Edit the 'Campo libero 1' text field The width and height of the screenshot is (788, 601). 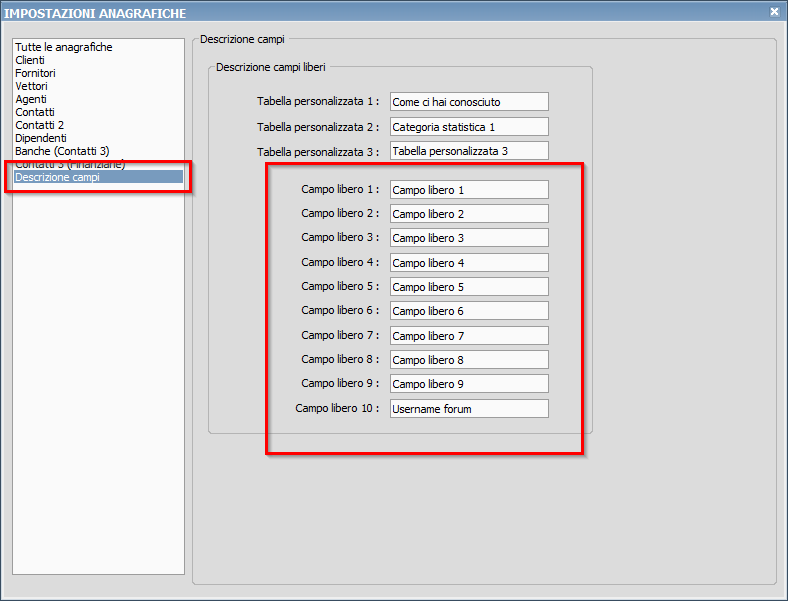pyautogui.click(x=469, y=190)
